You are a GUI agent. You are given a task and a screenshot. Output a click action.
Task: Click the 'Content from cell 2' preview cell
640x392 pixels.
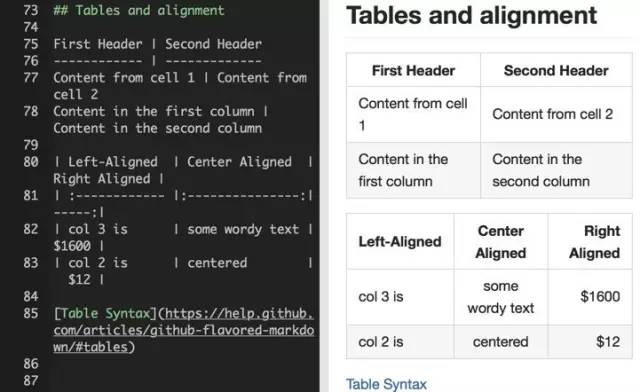coord(556,114)
